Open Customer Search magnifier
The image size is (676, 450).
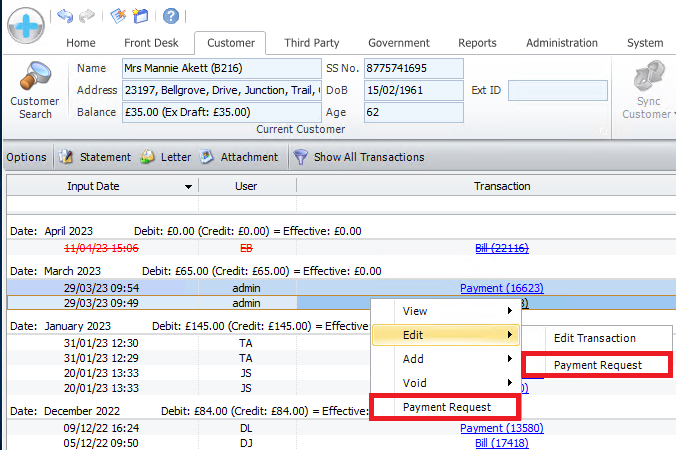click(x=35, y=90)
